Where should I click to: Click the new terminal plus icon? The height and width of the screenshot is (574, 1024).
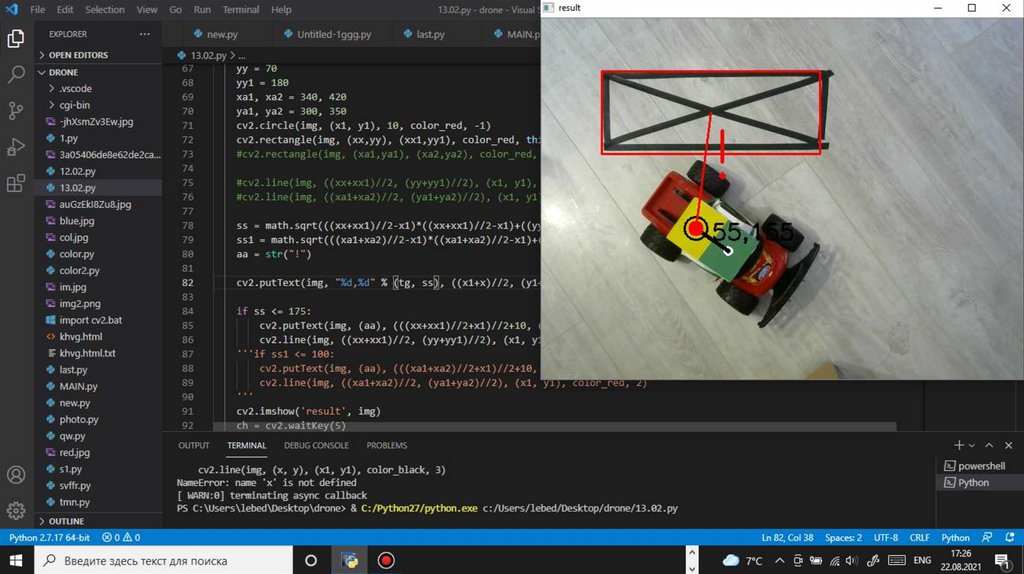pyautogui.click(x=959, y=445)
